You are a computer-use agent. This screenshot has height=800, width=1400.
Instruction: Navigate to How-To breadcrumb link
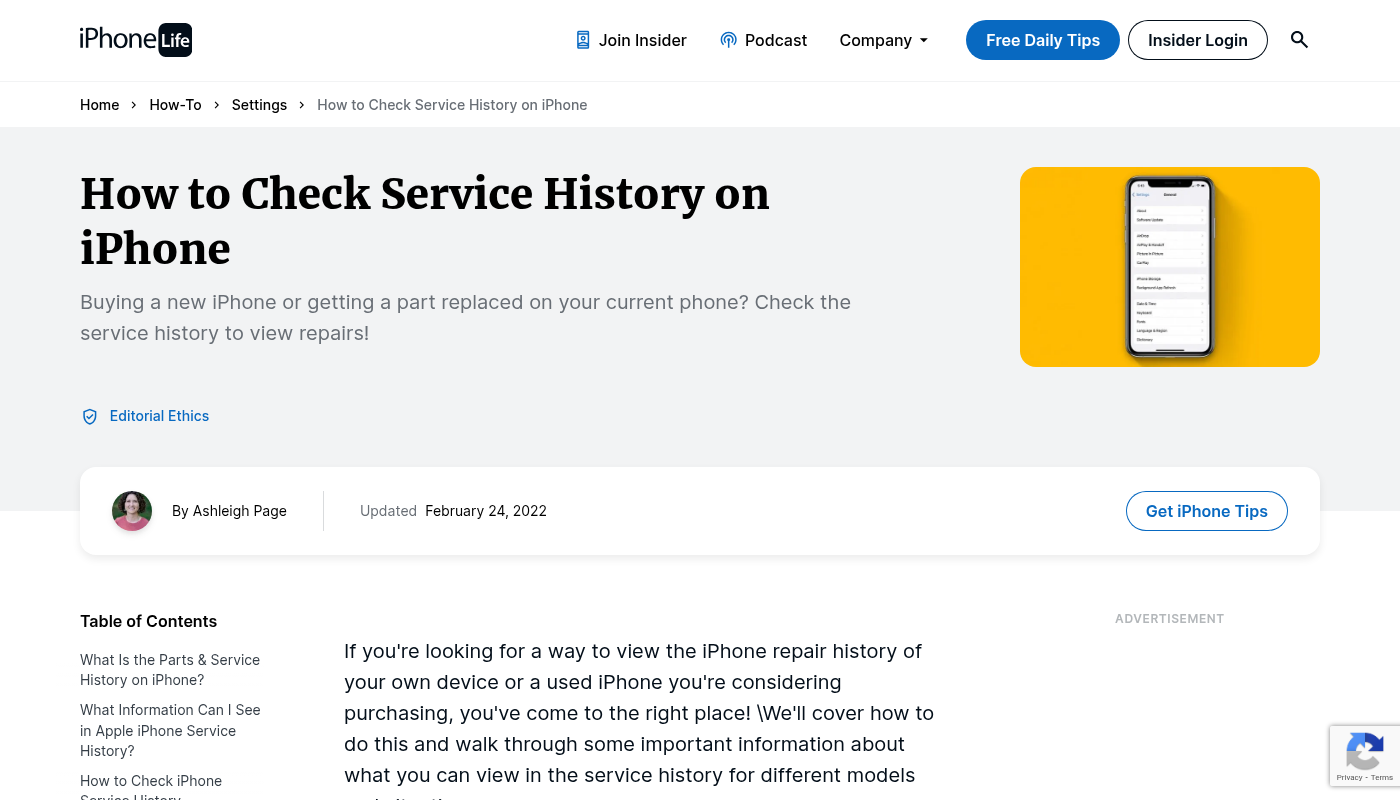pos(175,105)
